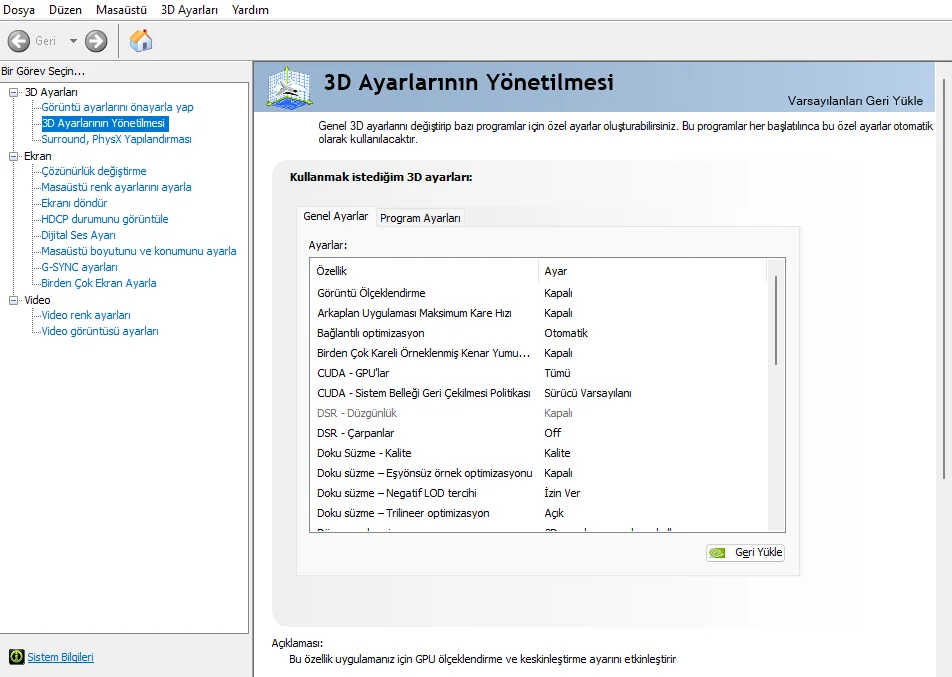The width and height of the screenshot is (952, 677).
Task: Click the Geri Yükle button
Action: tap(746, 553)
